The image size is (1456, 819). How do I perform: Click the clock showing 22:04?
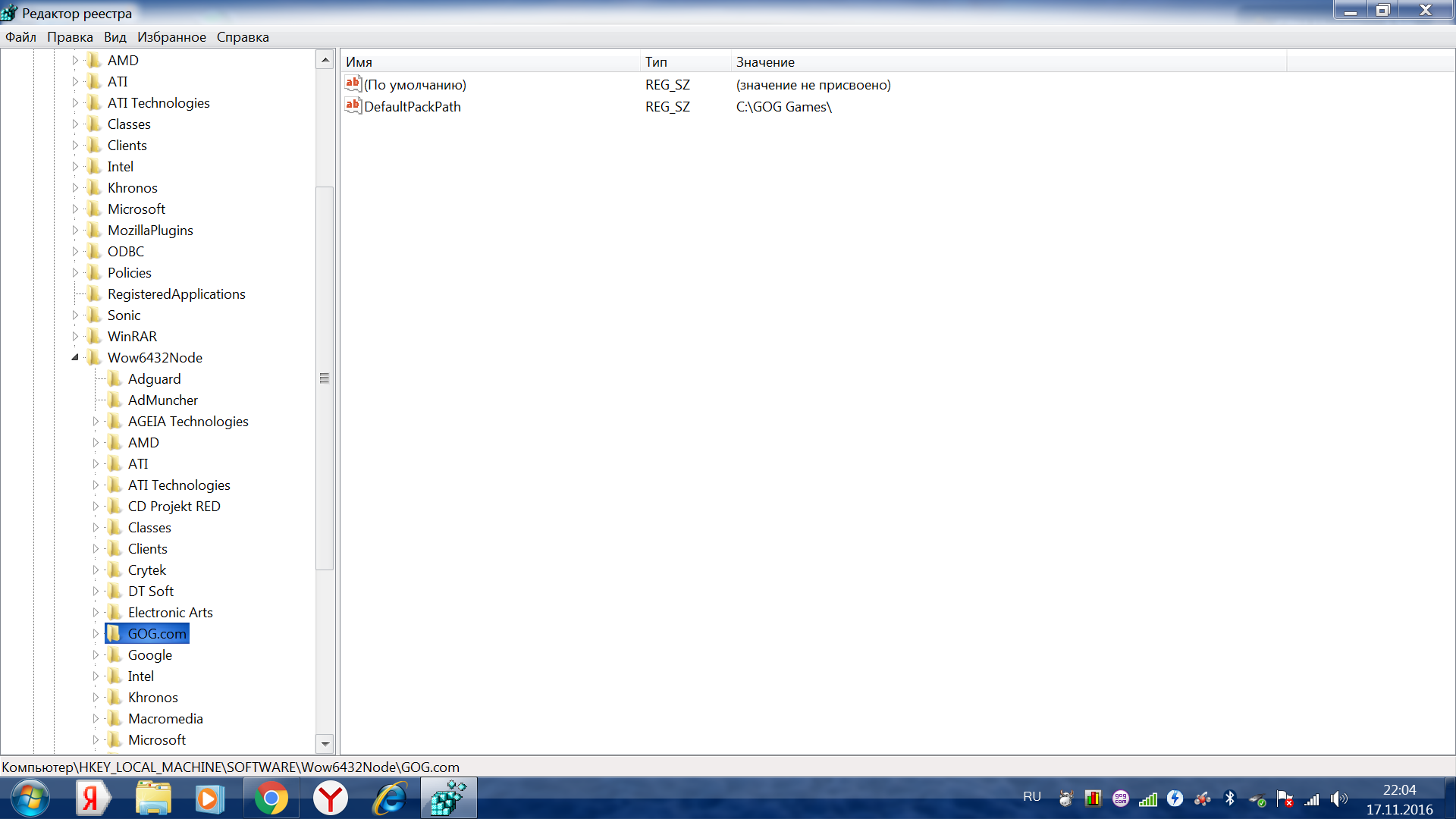(1399, 789)
